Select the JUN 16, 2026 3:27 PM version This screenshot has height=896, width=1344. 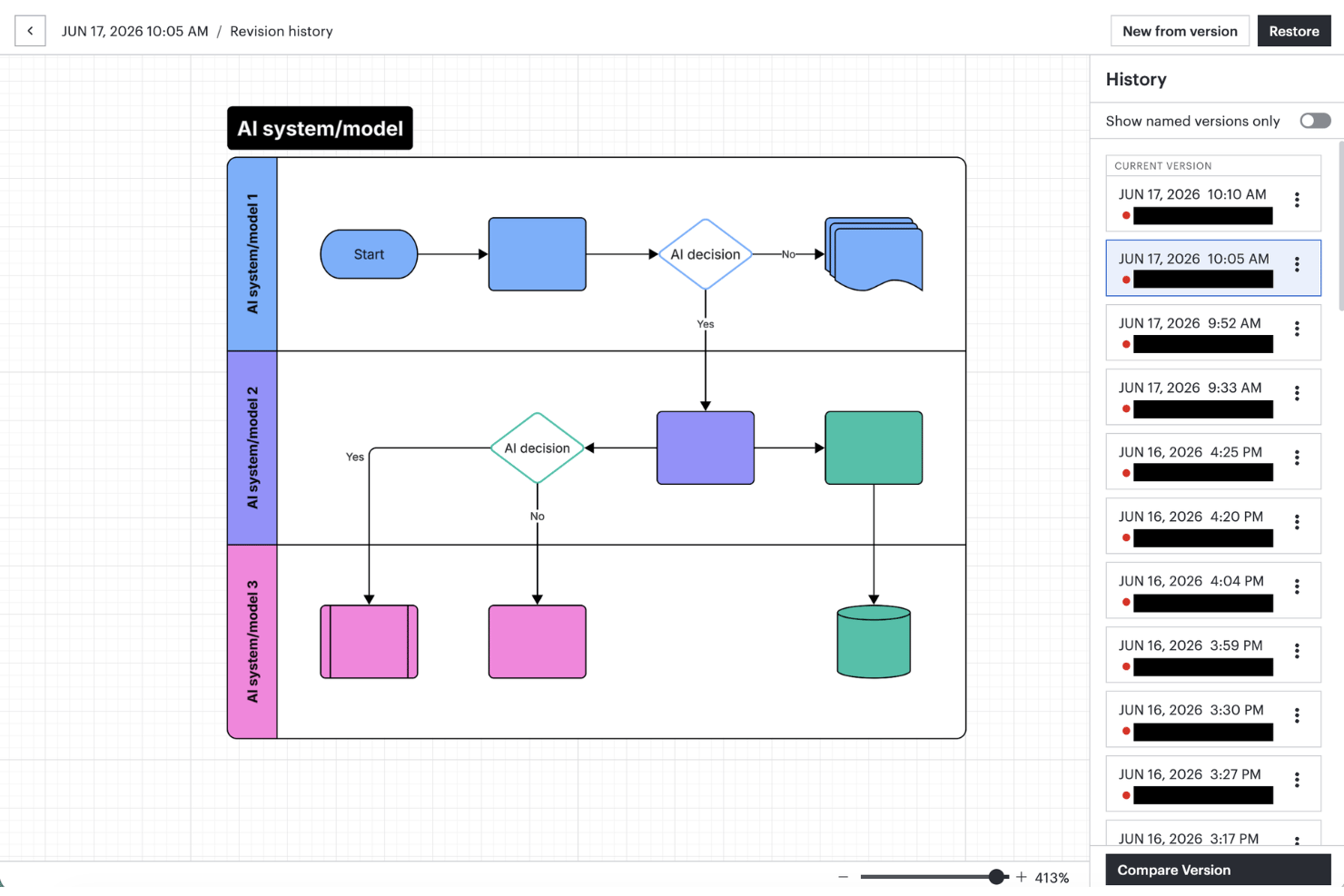click(x=1213, y=783)
